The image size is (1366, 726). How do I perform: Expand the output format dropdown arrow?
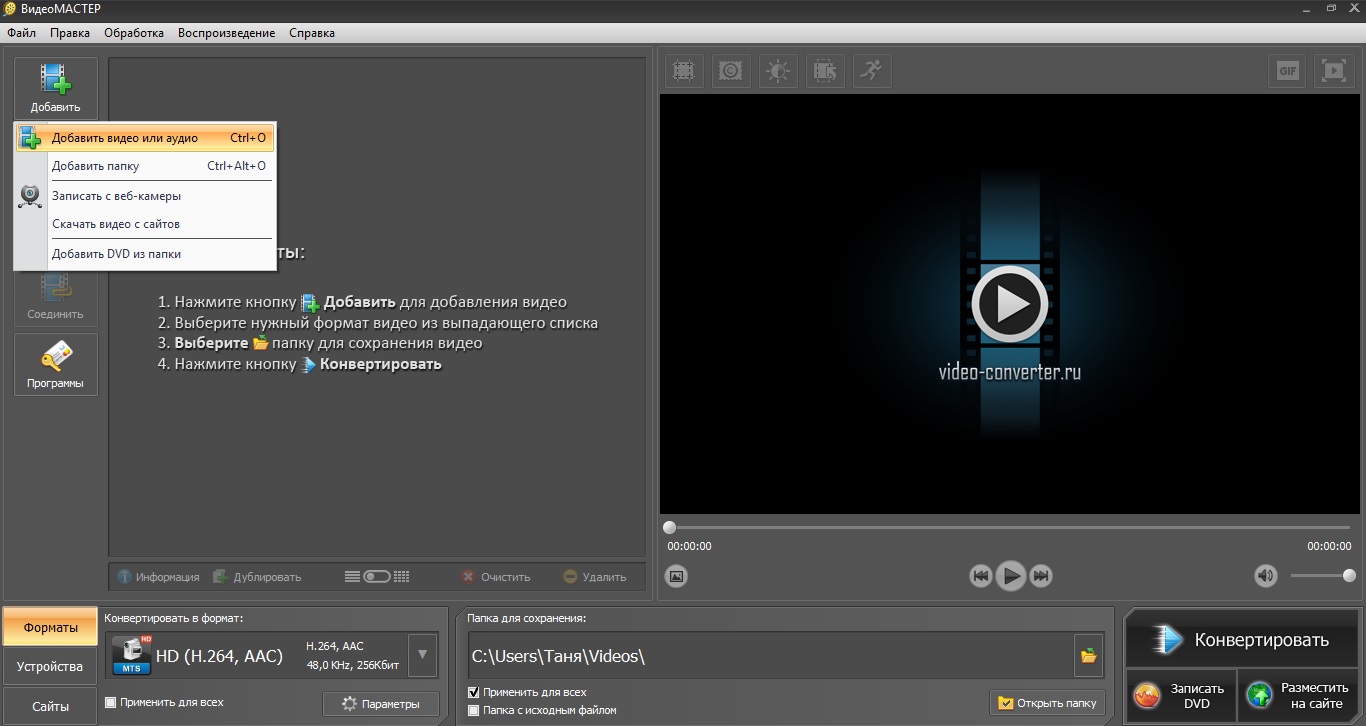point(423,656)
